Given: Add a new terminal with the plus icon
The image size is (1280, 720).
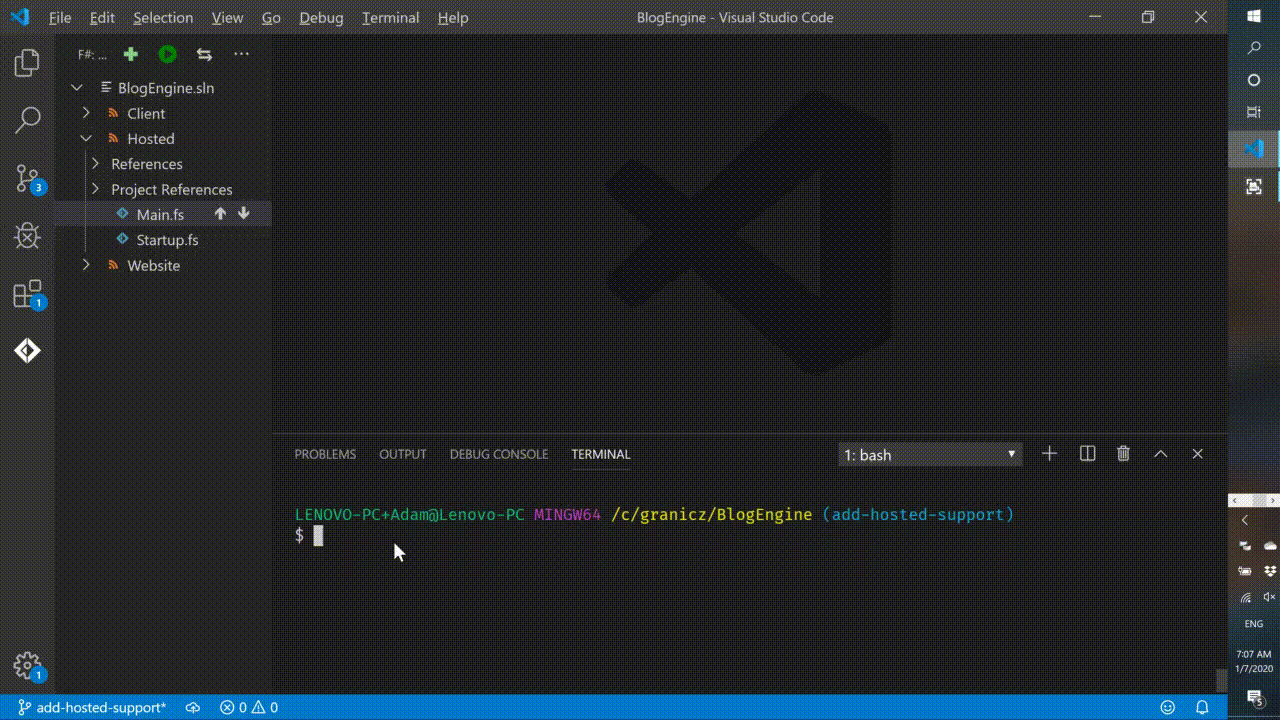Looking at the screenshot, I should (x=1049, y=454).
